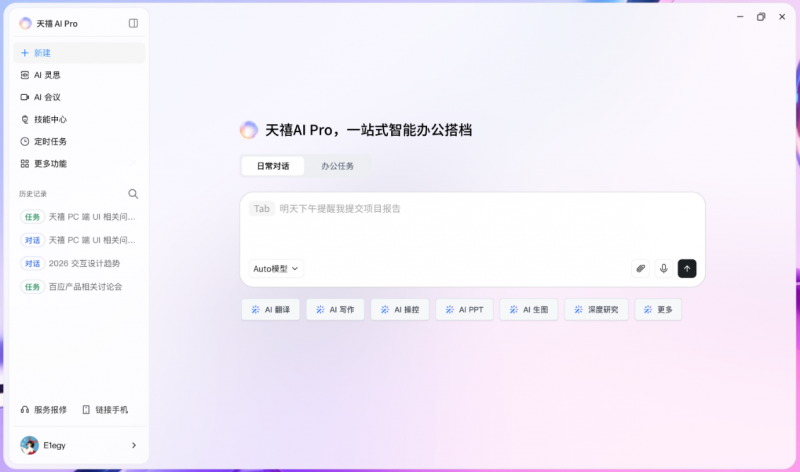
Task: Open task history 天禧 PC 端 UI 相关问
Action: coord(79,217)
